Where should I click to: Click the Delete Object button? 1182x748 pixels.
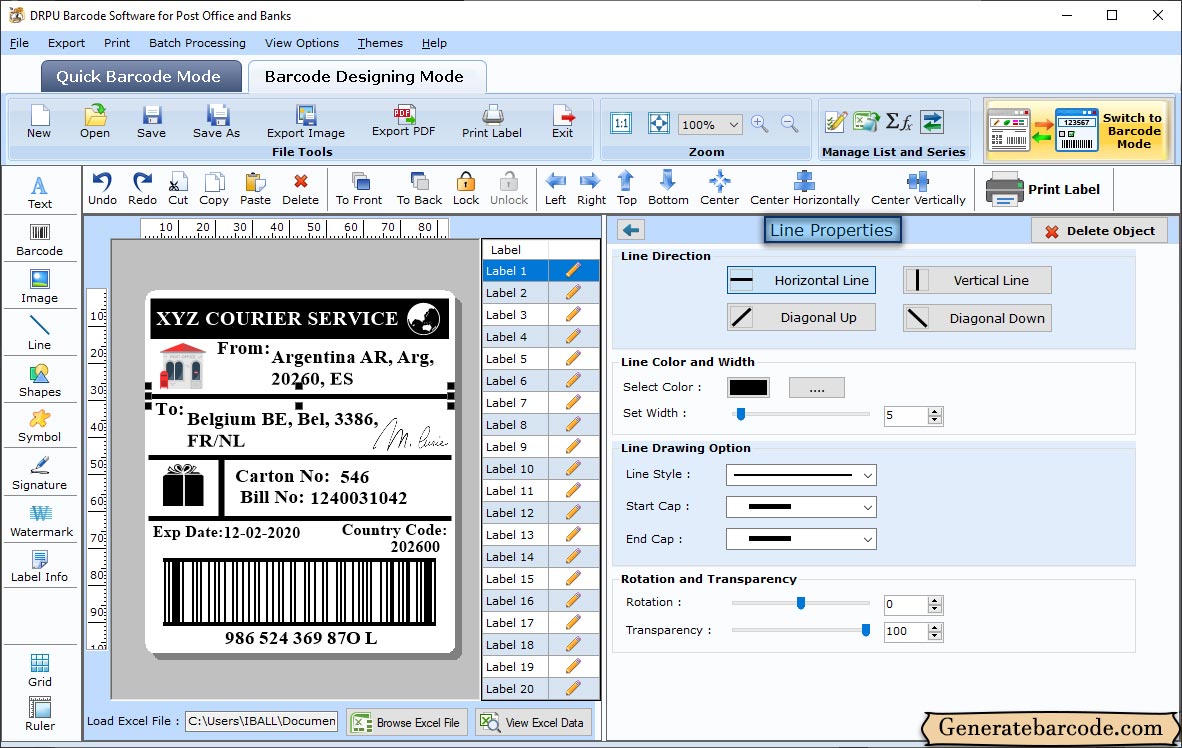tap(1099, 231)
